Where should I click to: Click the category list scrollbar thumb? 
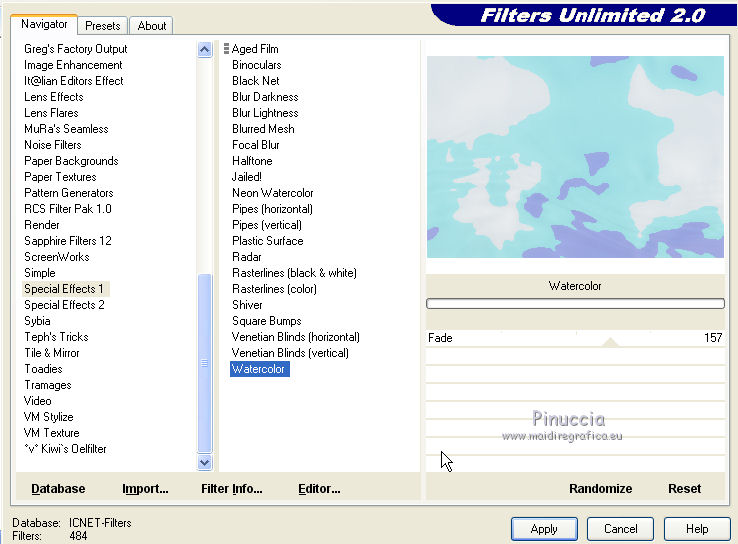(205, 363)
